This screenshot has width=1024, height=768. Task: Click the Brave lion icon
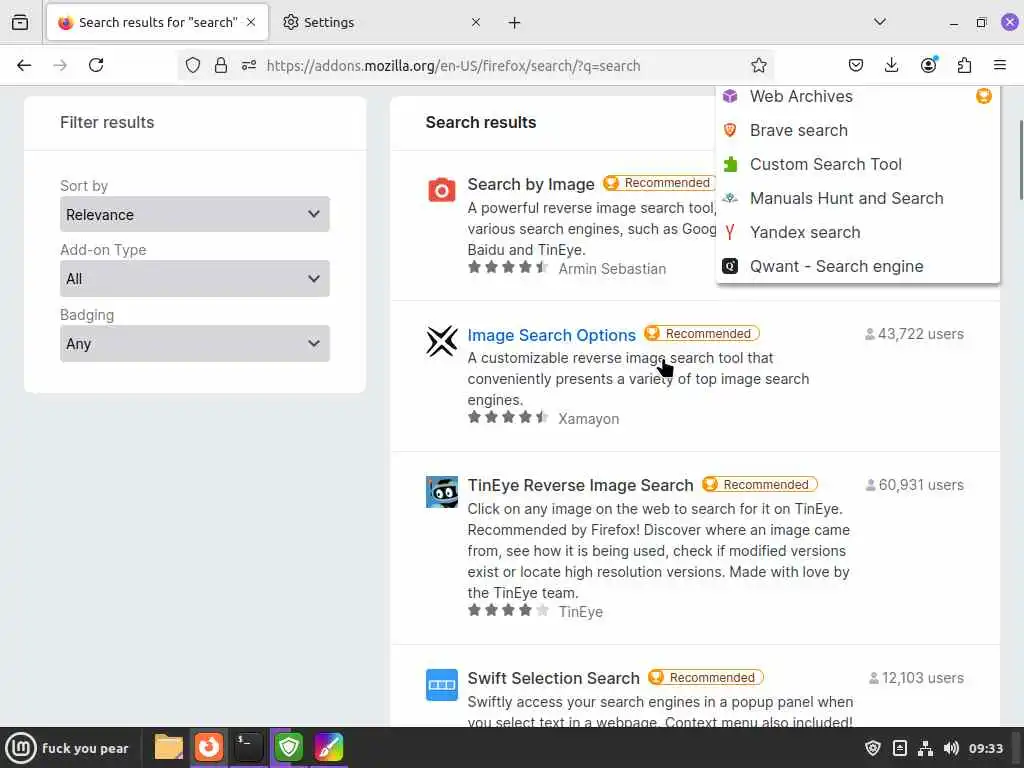click(730, 130)
